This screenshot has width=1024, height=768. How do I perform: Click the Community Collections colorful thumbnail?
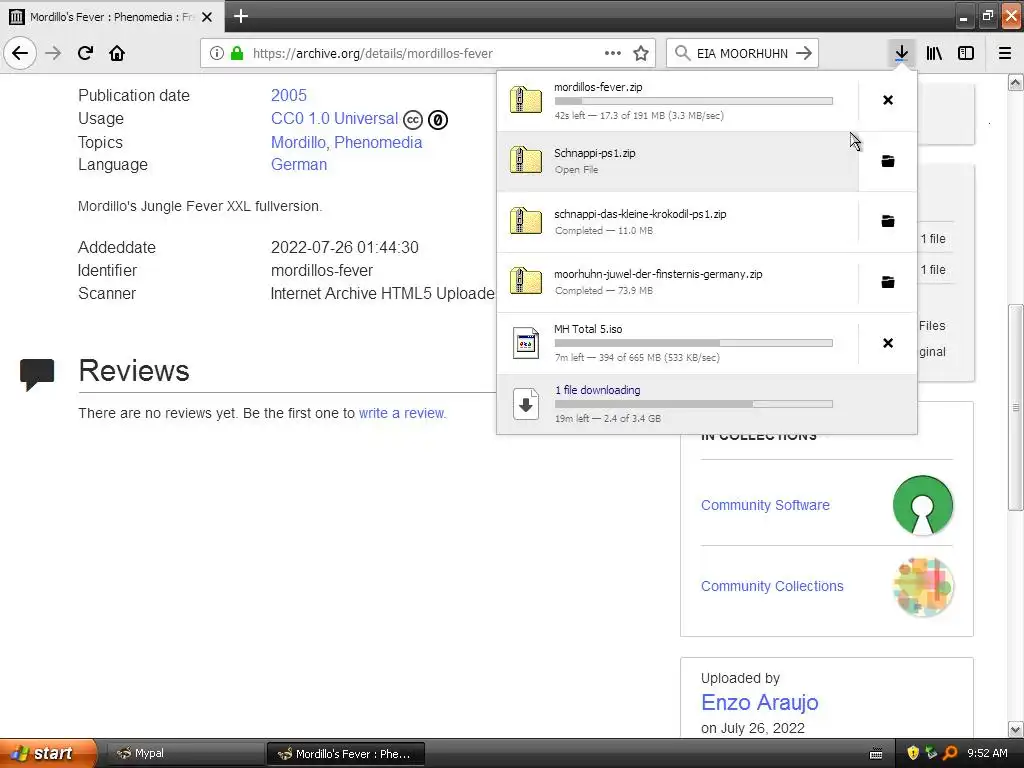click(x=923, y=586)
